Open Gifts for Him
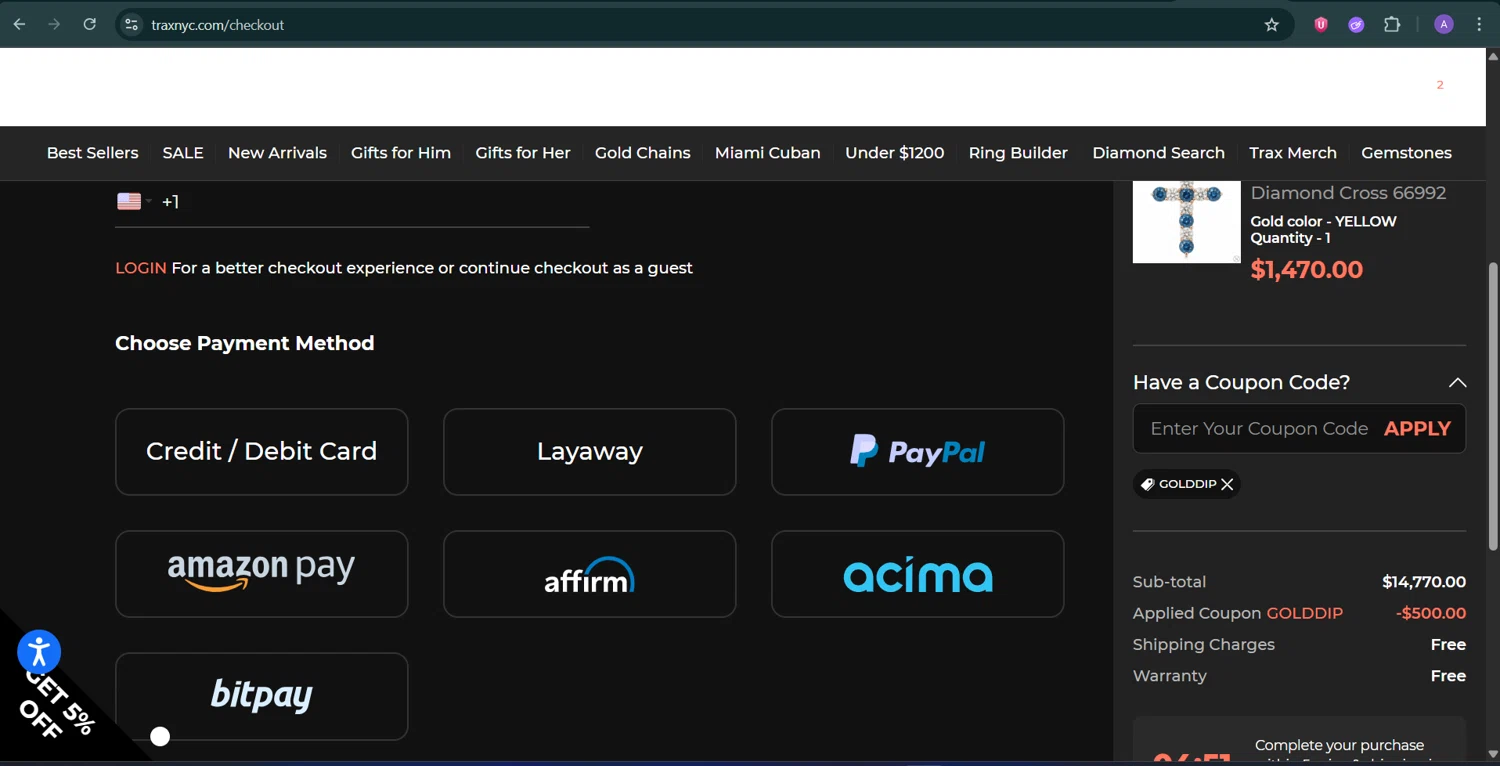 [401, 153]
